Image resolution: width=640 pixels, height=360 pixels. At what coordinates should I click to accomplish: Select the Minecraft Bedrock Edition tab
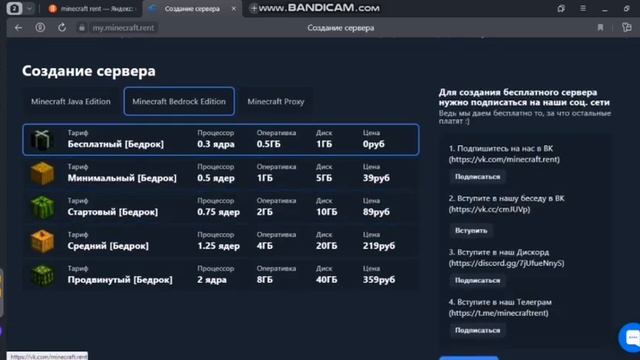[x=179, y=101]
